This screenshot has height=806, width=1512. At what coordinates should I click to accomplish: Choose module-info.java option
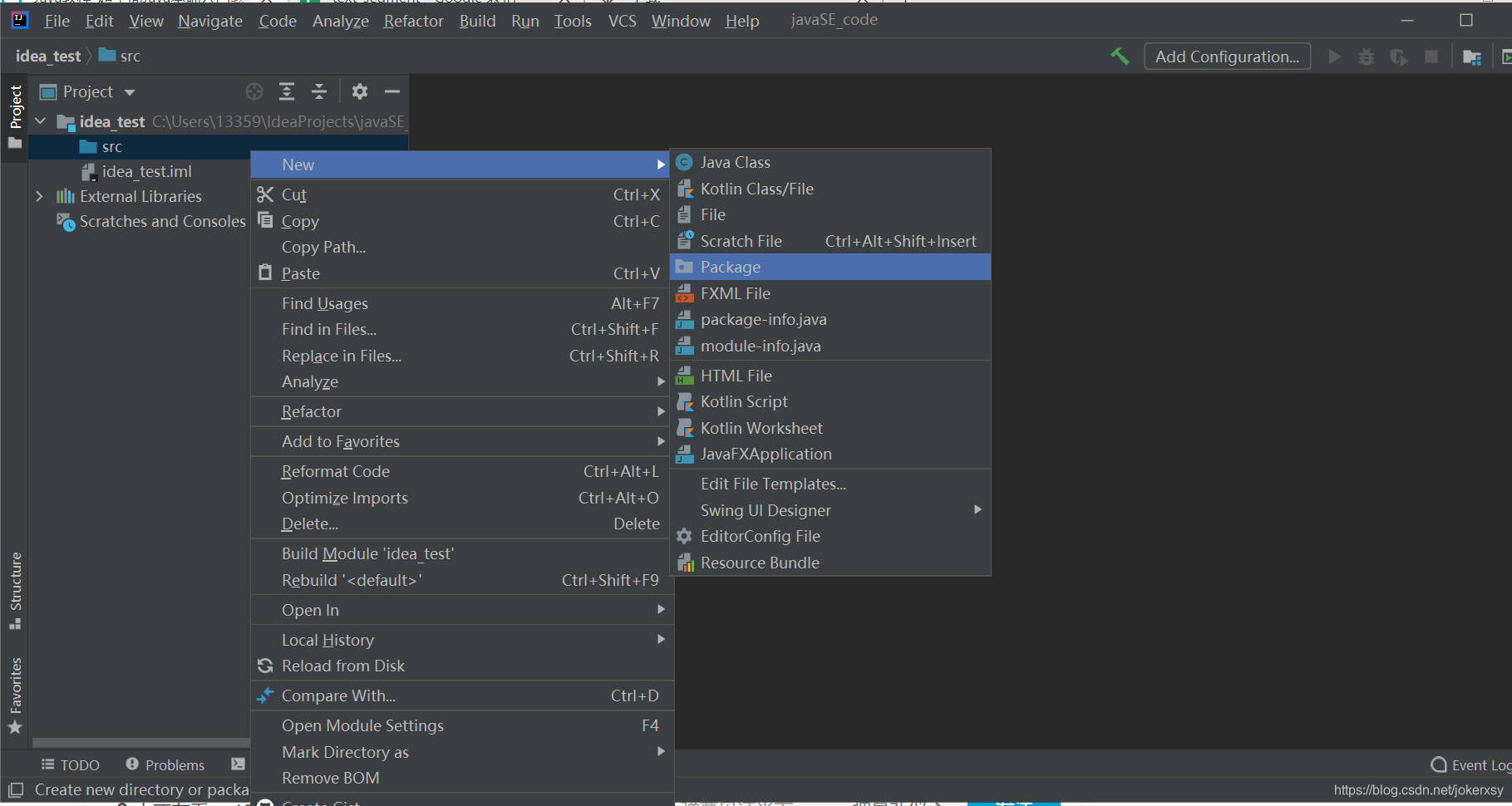[830, 346]
